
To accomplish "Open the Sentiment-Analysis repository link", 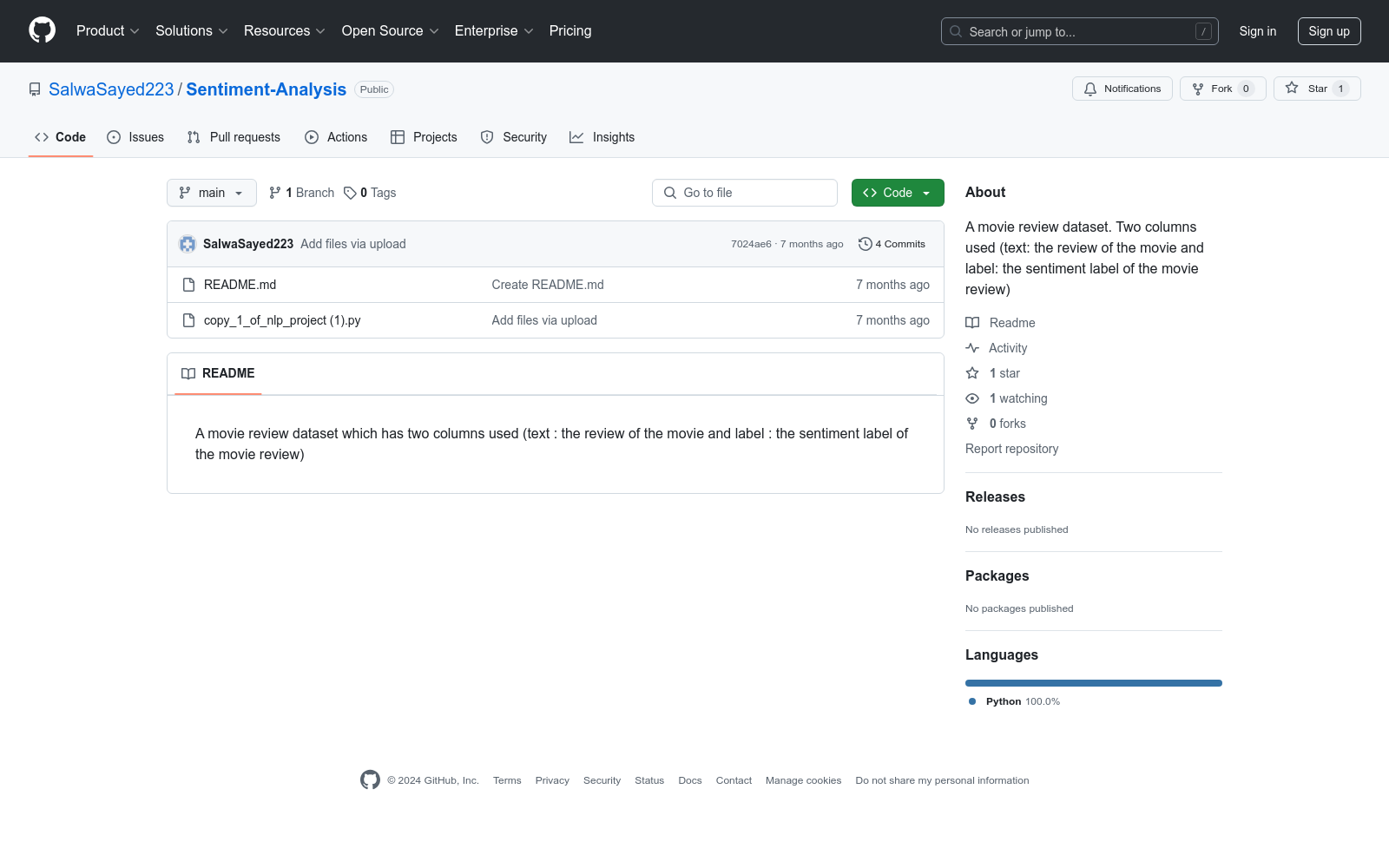I will (x=266, y=89).
